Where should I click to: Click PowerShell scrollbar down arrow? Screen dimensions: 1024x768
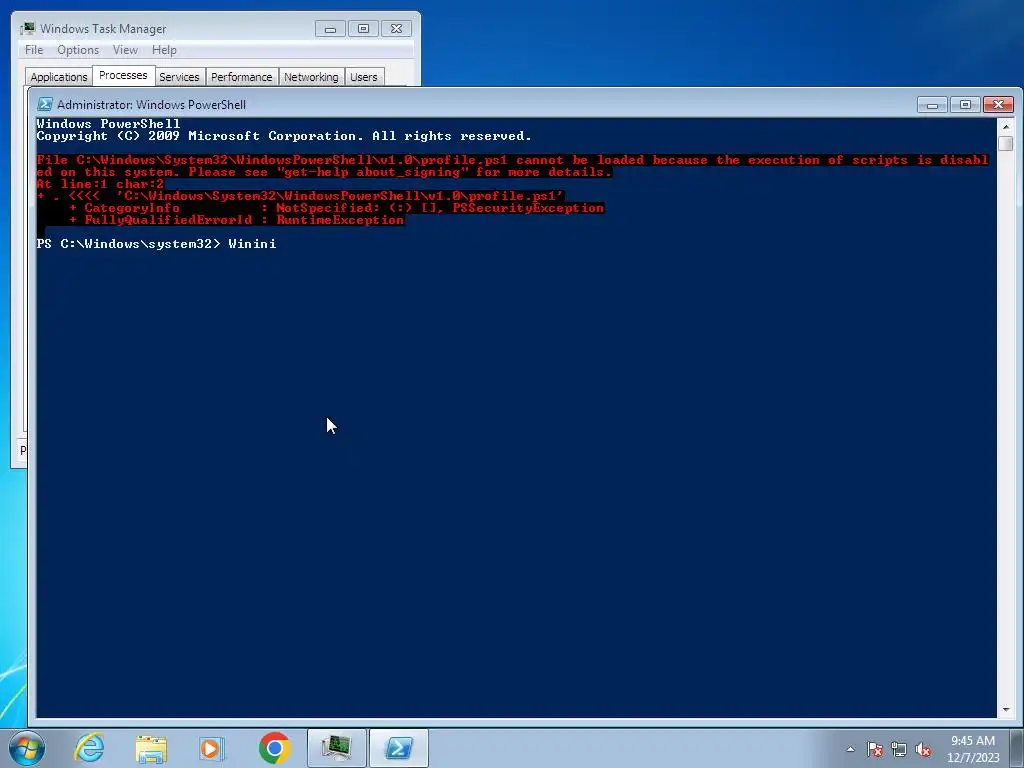(x=1006, y=709)
